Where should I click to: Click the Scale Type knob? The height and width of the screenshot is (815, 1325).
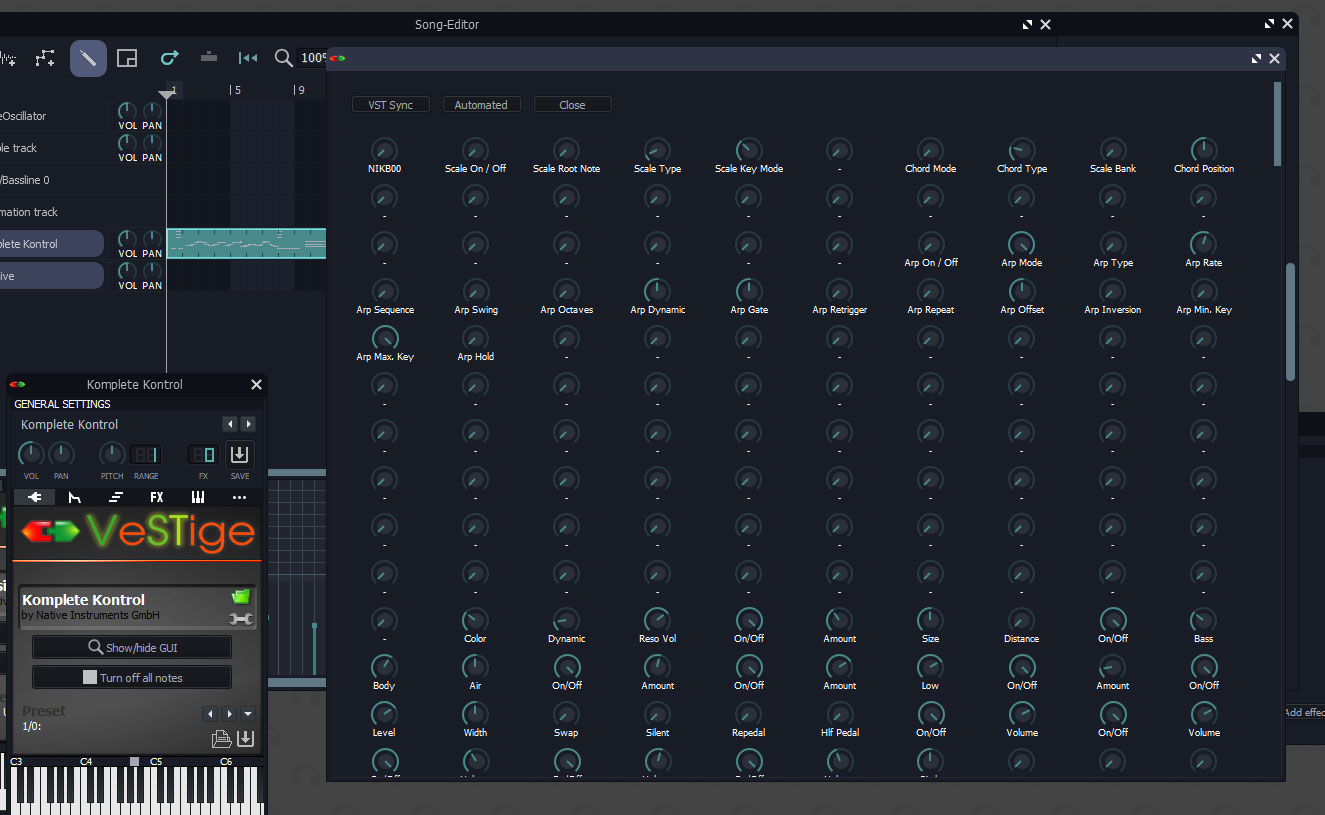[657, 151]
